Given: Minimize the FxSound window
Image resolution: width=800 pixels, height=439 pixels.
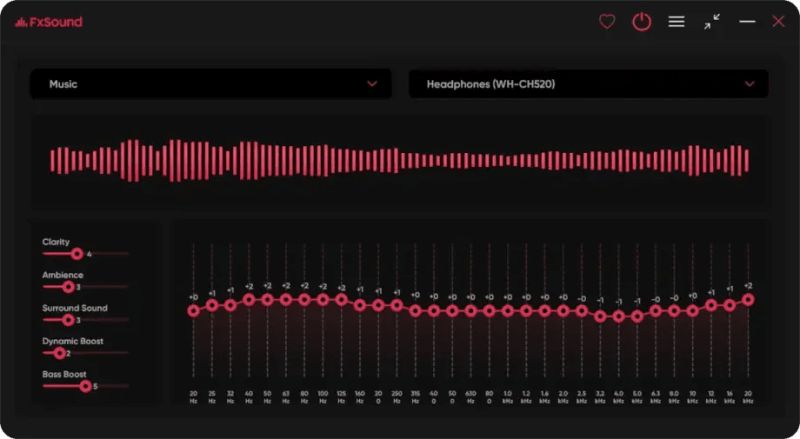Looking at the screenshot, I should pyautogui.click(x=747, y=21).
